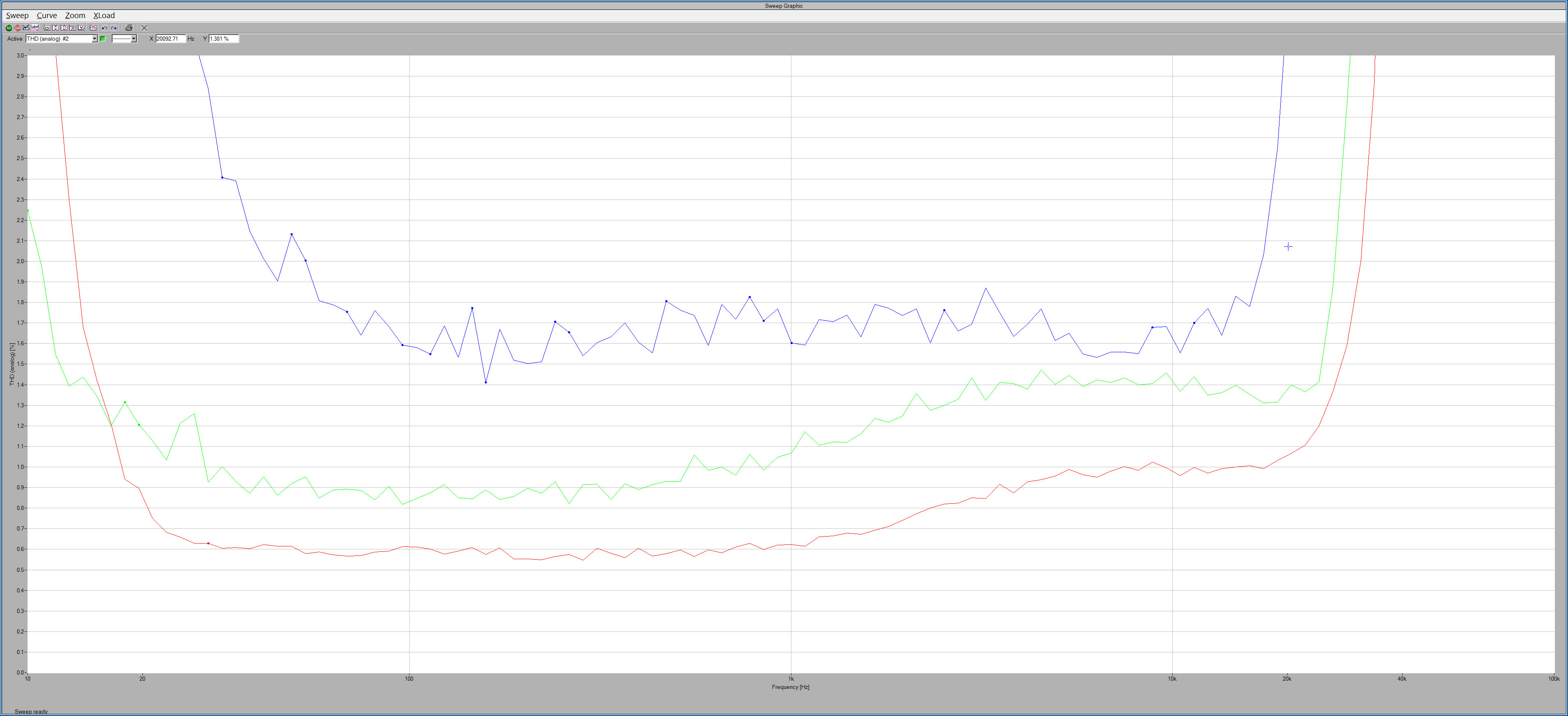Click the horizontal zoom arrows icon

coord(55,28)
